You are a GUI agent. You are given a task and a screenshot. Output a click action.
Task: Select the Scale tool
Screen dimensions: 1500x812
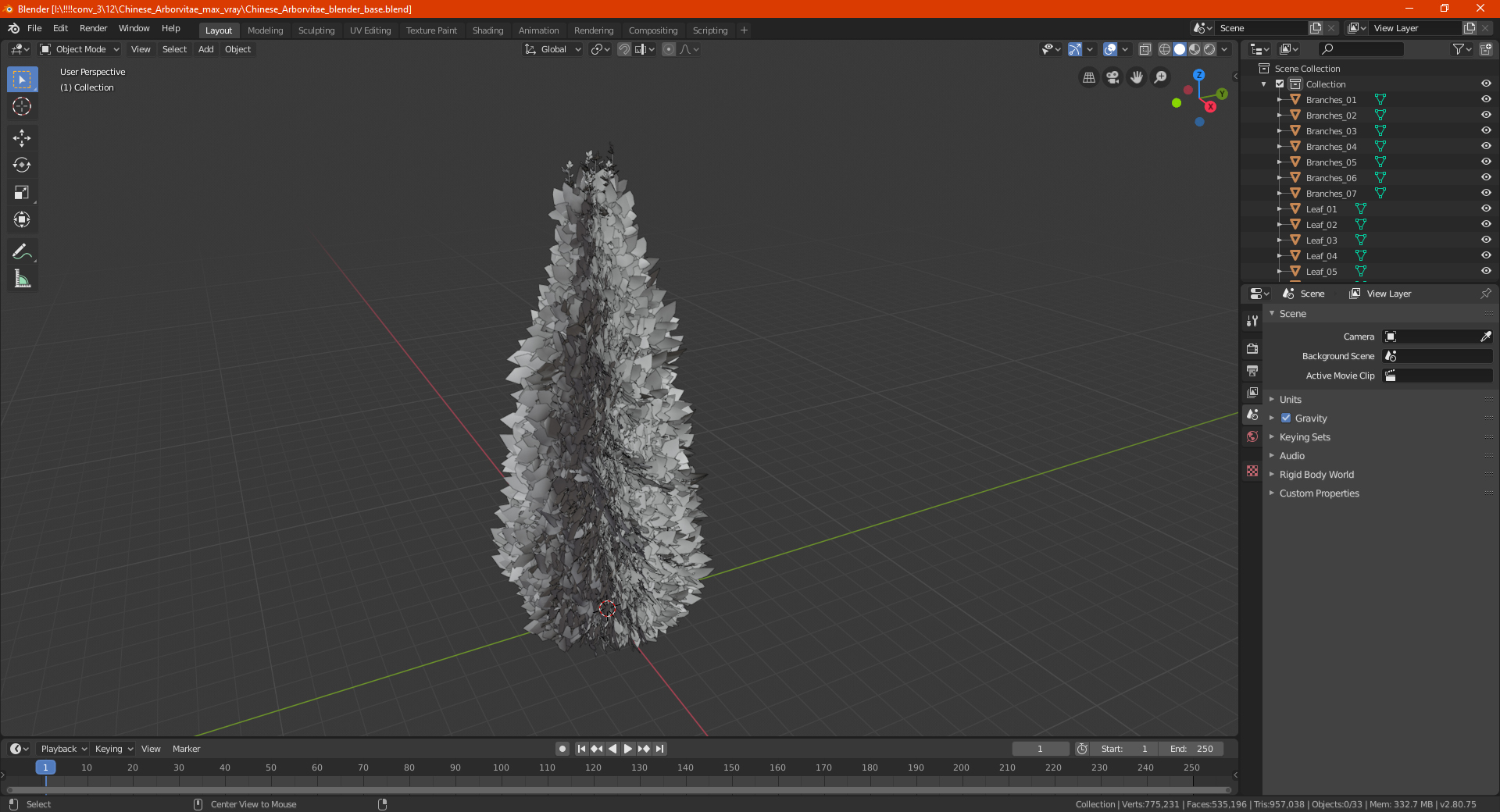22,193
